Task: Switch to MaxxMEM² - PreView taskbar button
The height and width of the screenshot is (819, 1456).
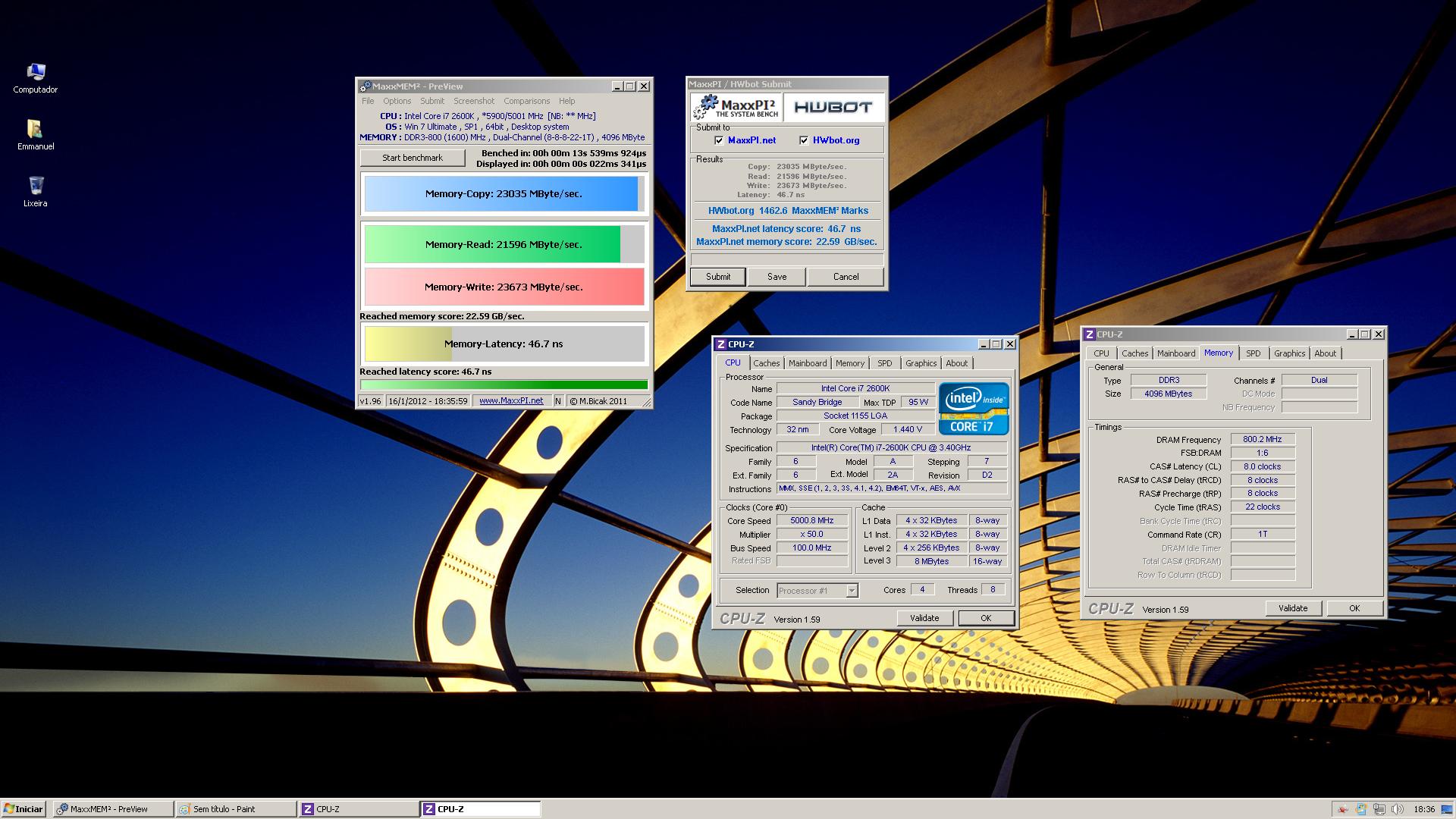Action: (113, 809)
